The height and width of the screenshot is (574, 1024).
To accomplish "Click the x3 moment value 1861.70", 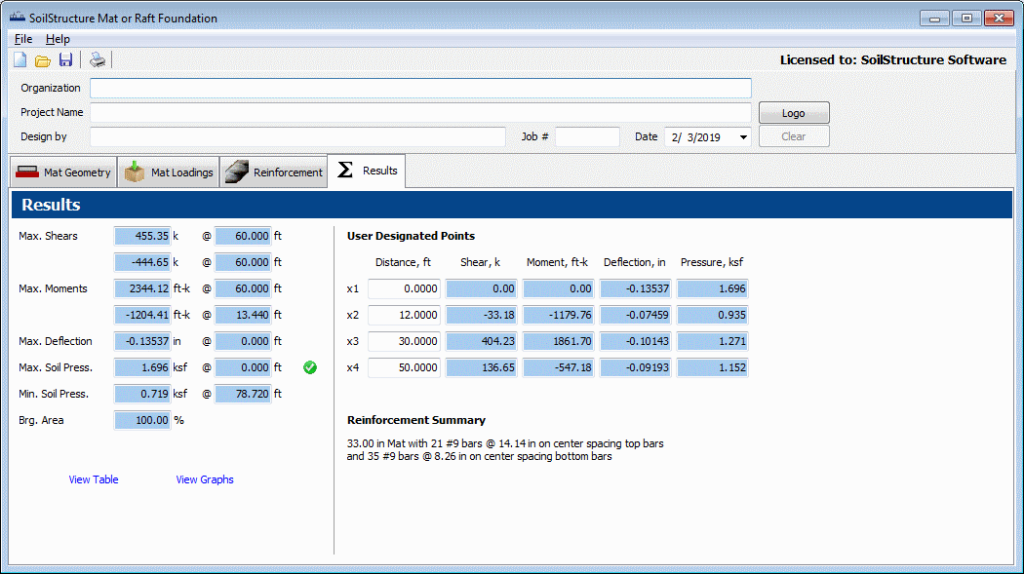I will click(x=559, y=341).
